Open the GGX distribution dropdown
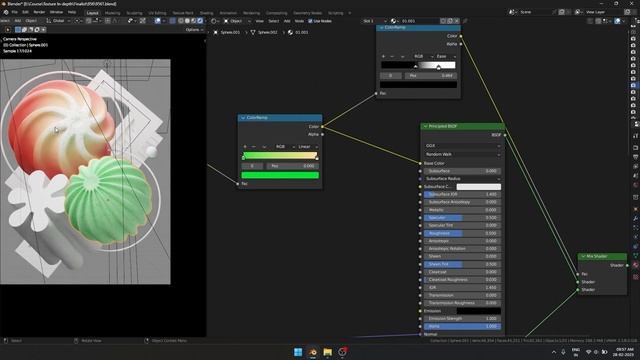640x360 pixels. (x=462, y=146)
